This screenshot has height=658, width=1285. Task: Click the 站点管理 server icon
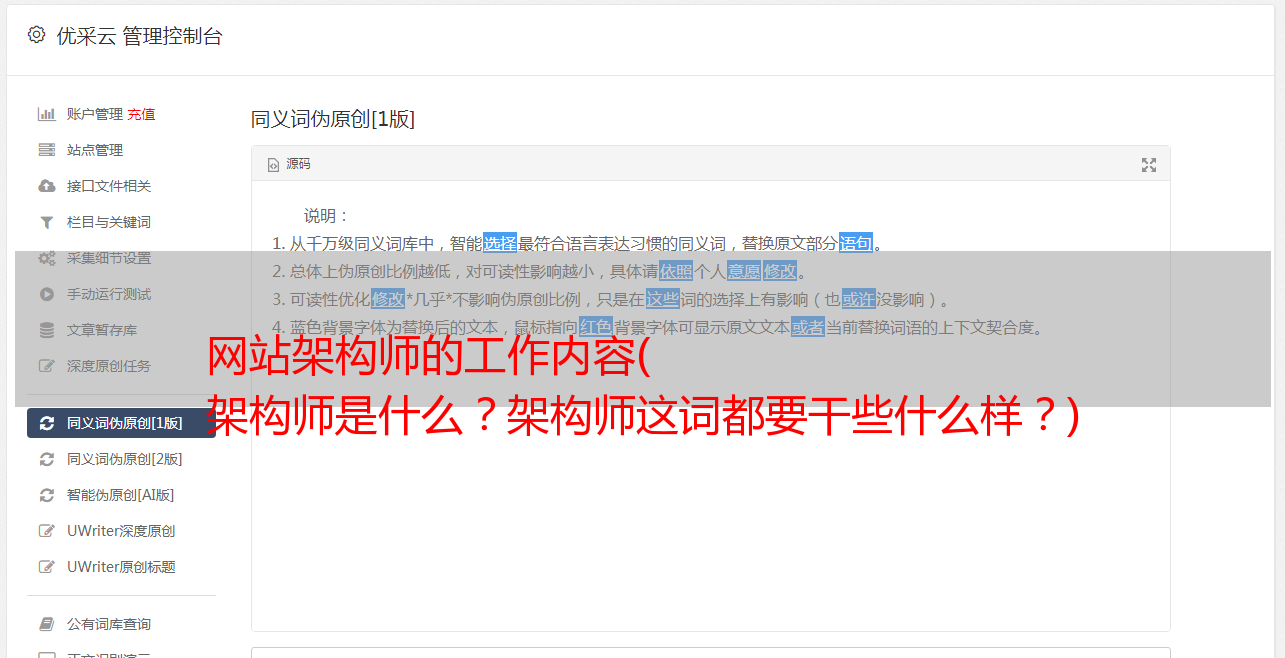(46, 150)
